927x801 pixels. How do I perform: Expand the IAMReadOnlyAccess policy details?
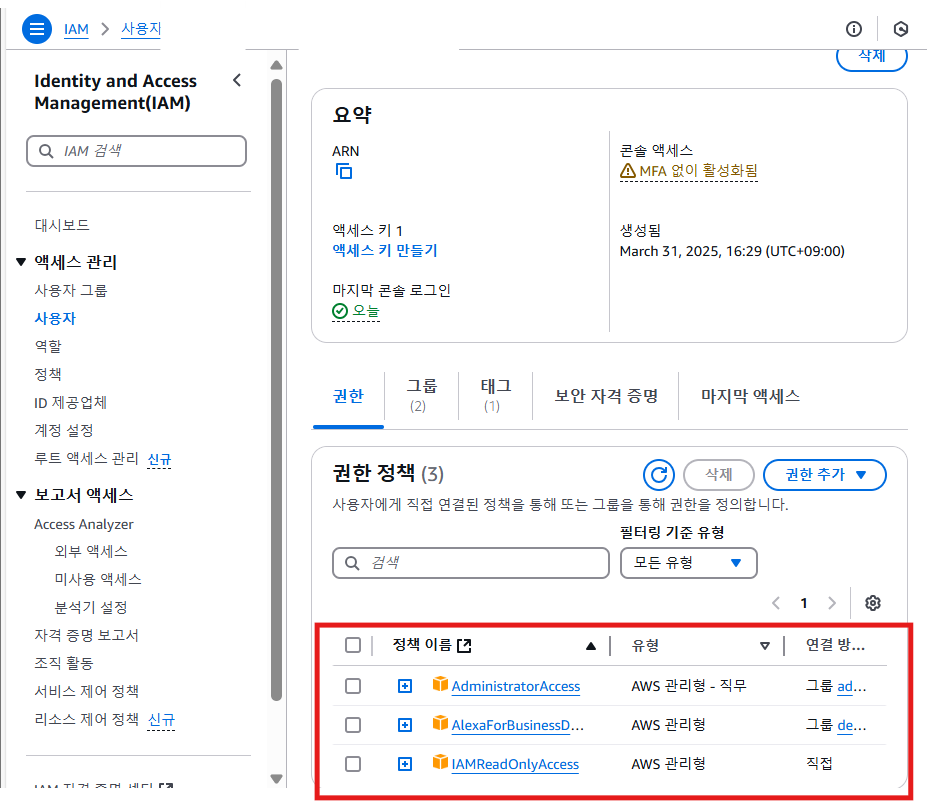coord(405,764)
